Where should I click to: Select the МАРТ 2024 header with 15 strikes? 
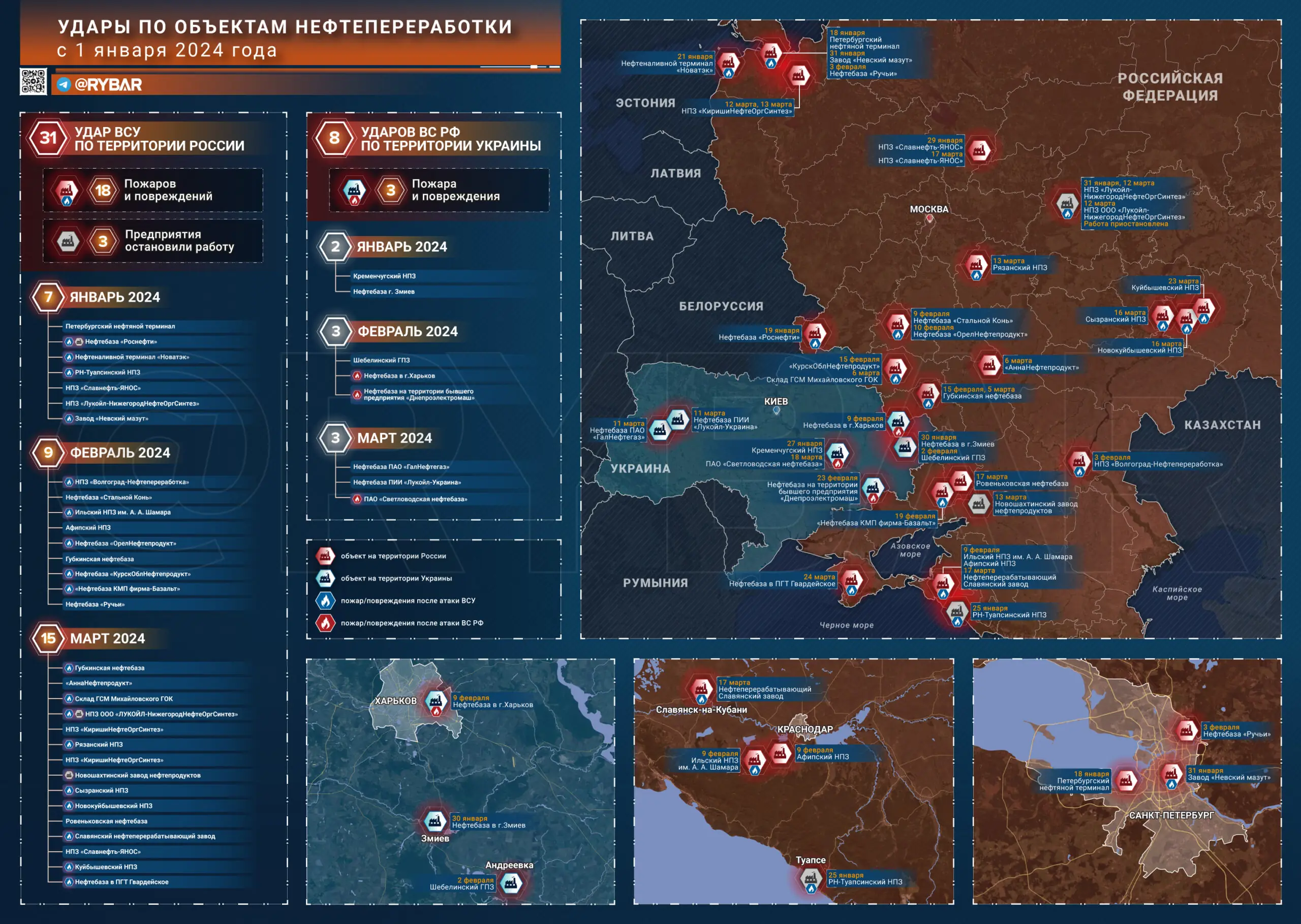pos(107,639)
